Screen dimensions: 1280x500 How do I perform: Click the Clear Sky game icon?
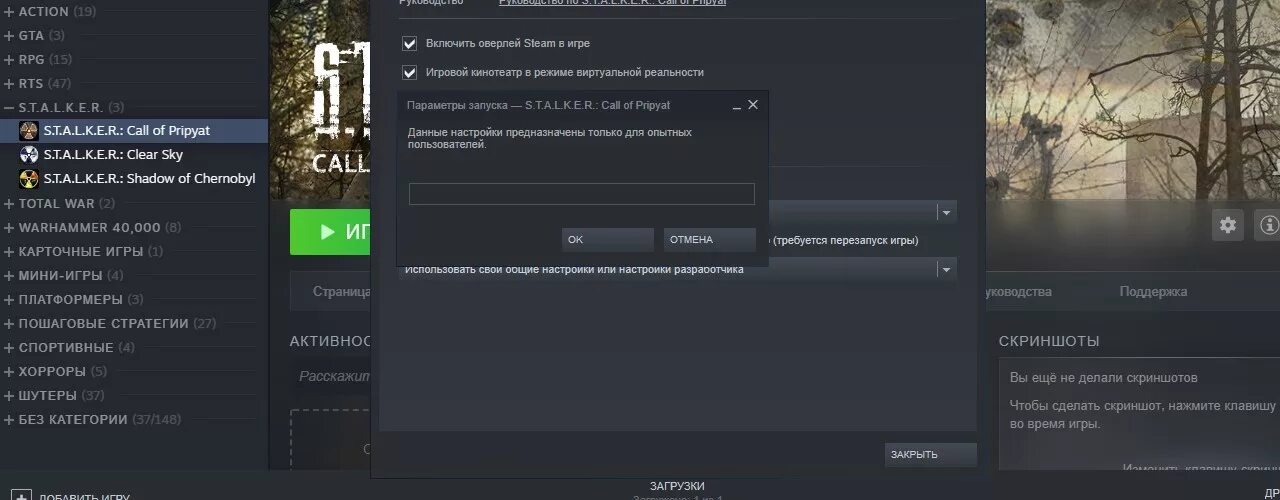29,155
